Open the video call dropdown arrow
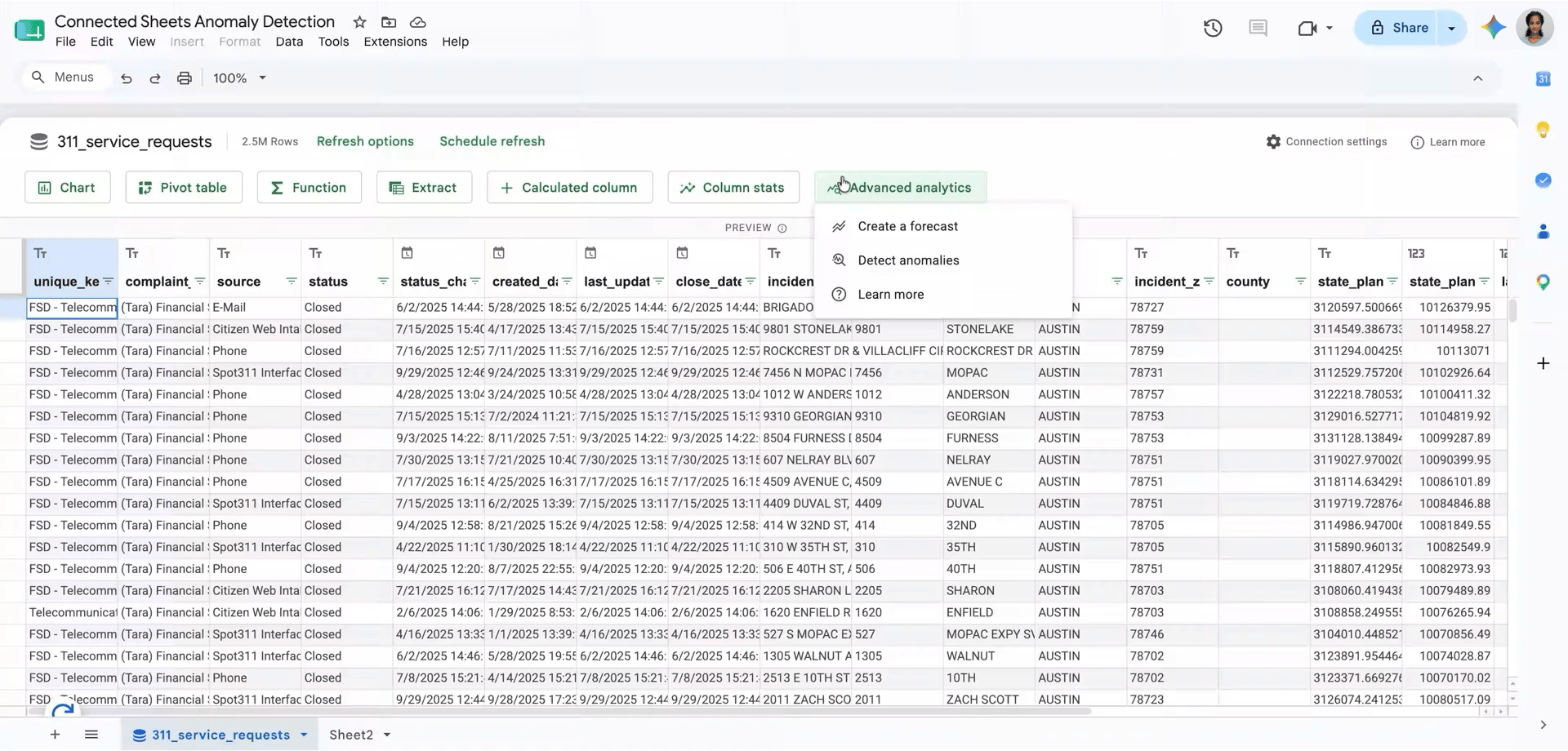Viewport: 1568px width, 751px height. pos(1330,28)
